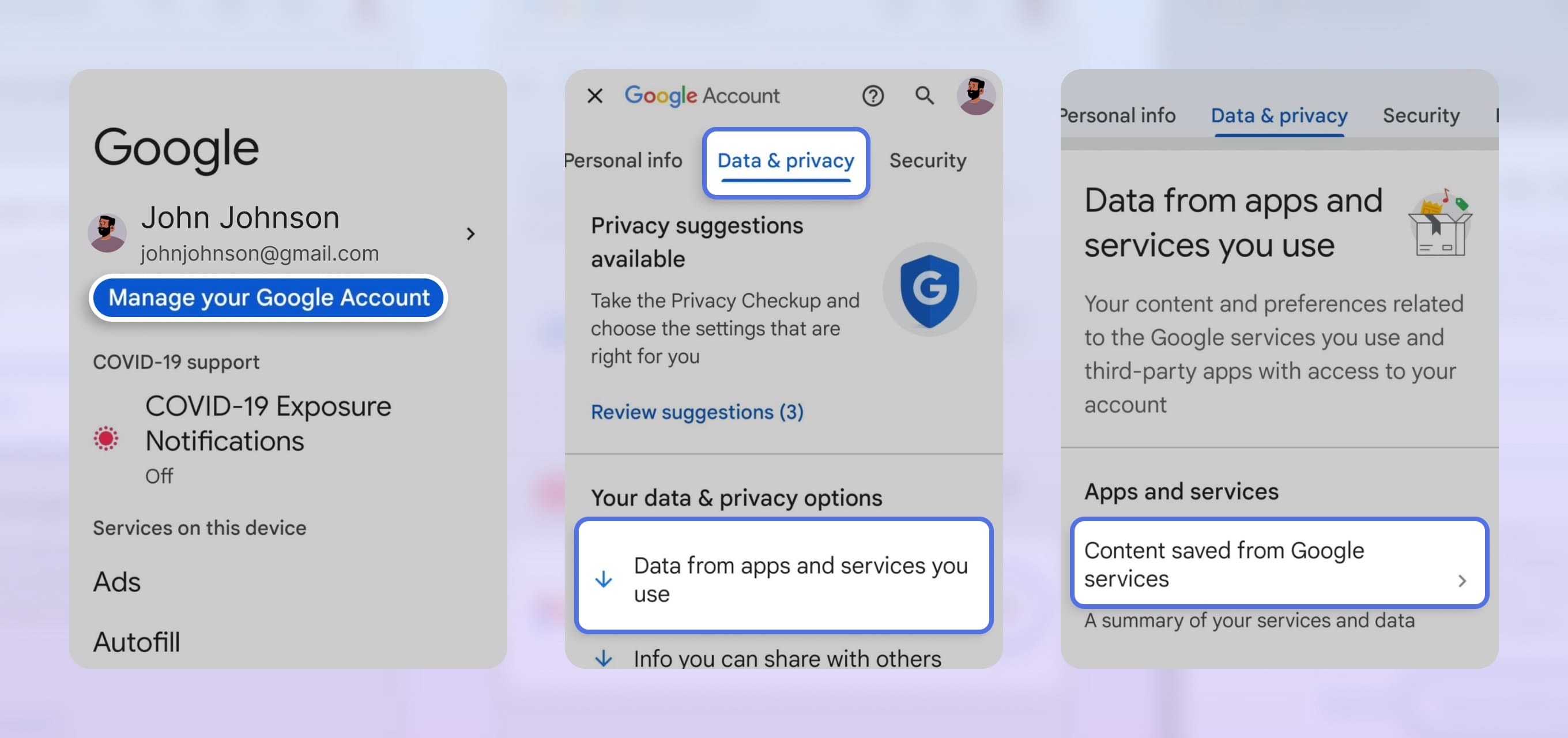Open Ads under Services on this device

click(118, 582)
